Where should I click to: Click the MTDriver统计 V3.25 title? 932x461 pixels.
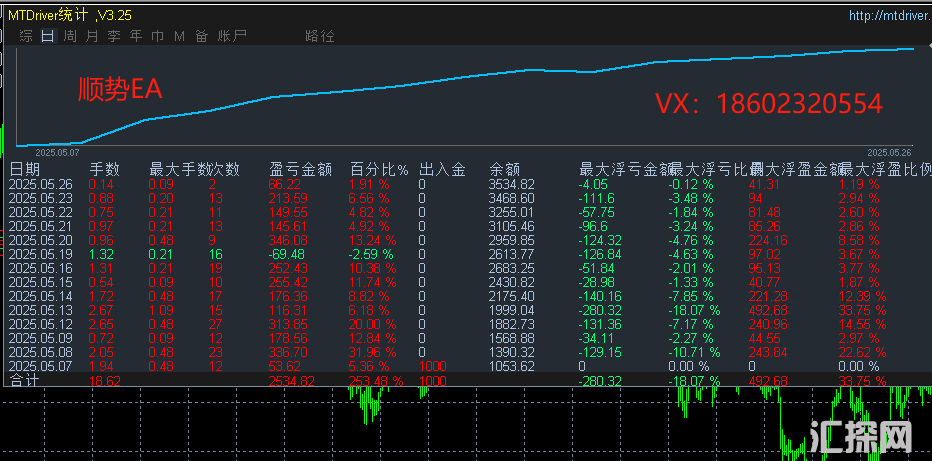70,15
